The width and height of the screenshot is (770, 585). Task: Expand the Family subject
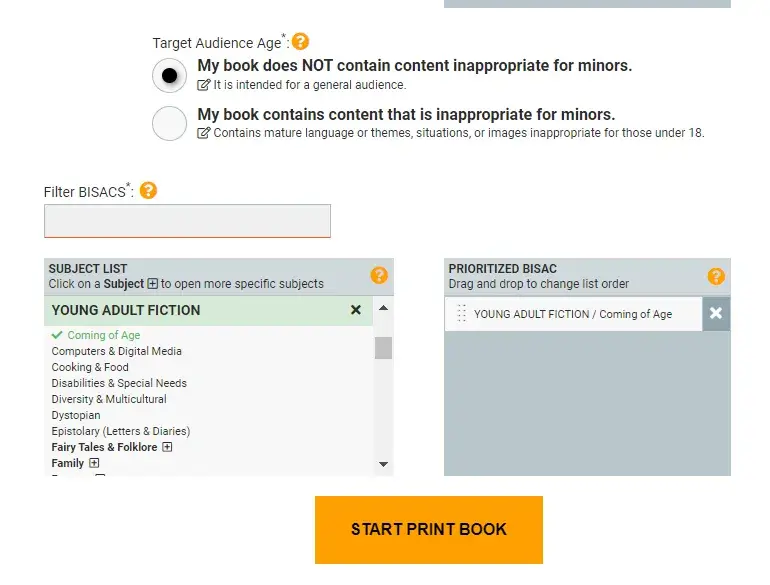(94, 463)
